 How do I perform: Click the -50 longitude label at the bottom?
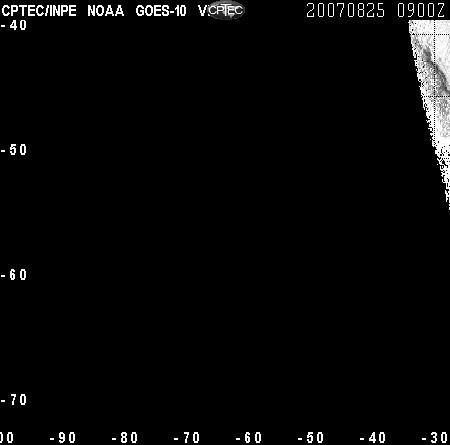(311, 438)
